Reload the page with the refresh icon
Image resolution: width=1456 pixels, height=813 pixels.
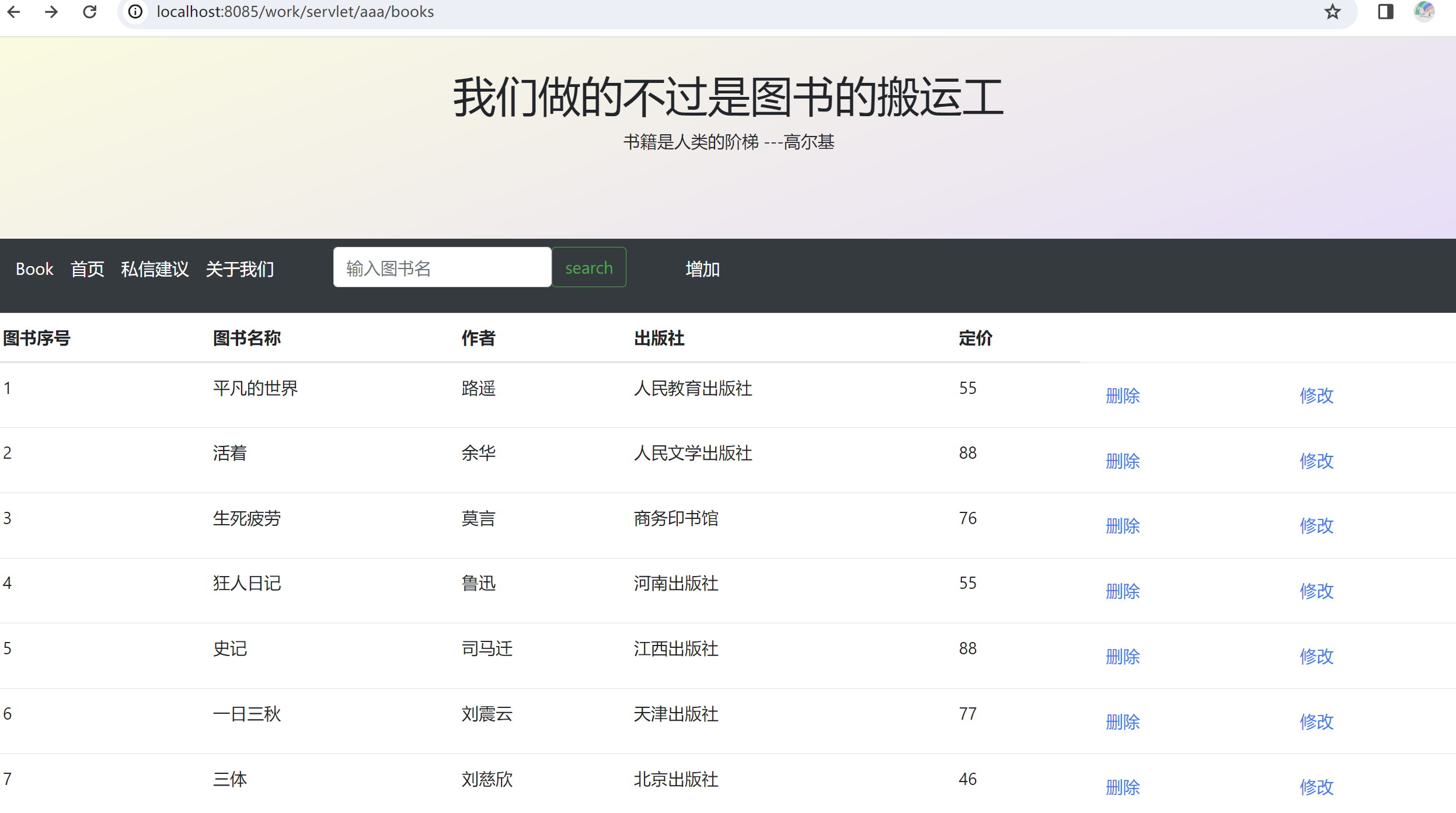(x=89, y=12)
